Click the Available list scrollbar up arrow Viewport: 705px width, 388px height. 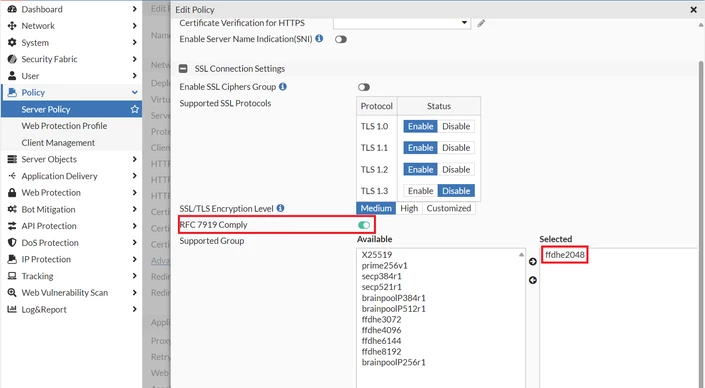tap(521, 254)
